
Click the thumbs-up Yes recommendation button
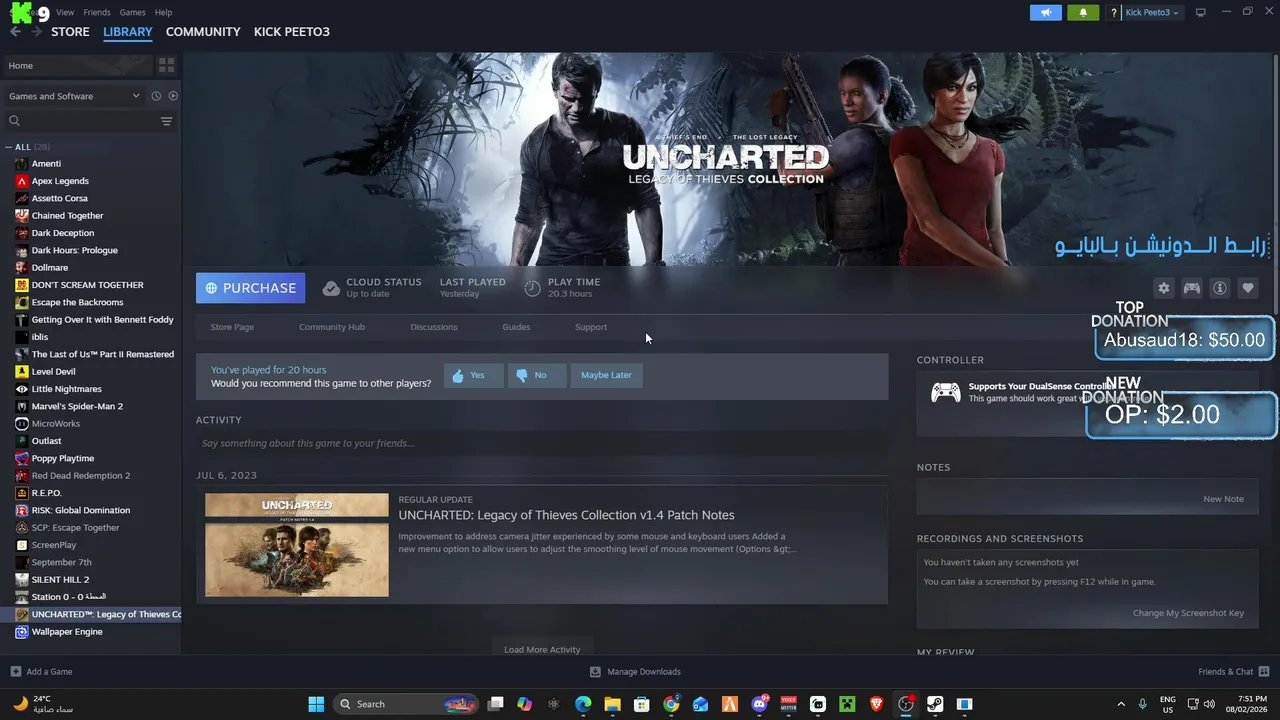(x=473, y=375)
